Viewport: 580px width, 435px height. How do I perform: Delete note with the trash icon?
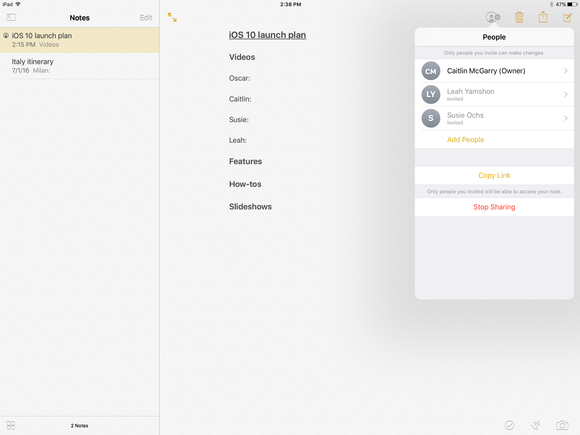[x=519, y=17]
